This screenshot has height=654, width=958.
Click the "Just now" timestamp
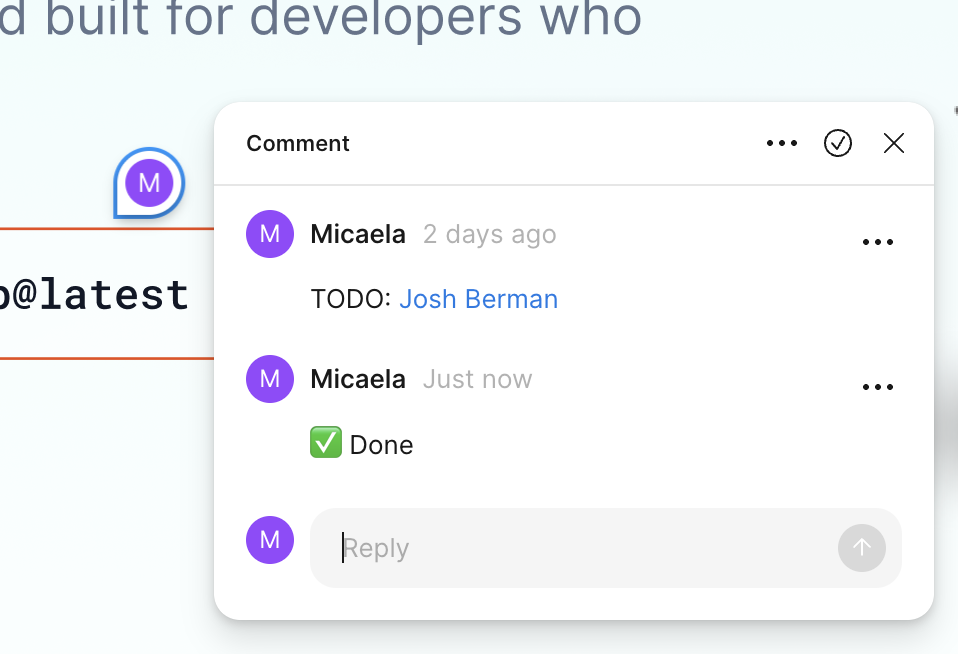click(477, 380)
